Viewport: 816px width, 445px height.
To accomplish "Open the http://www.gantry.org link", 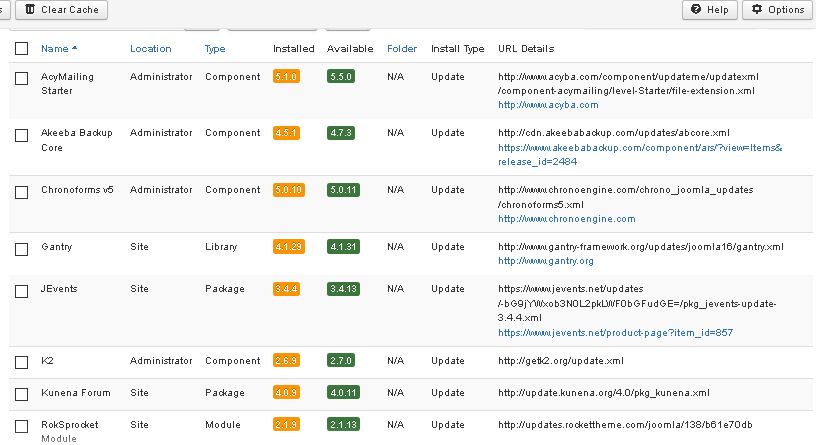I will (545, 261).
